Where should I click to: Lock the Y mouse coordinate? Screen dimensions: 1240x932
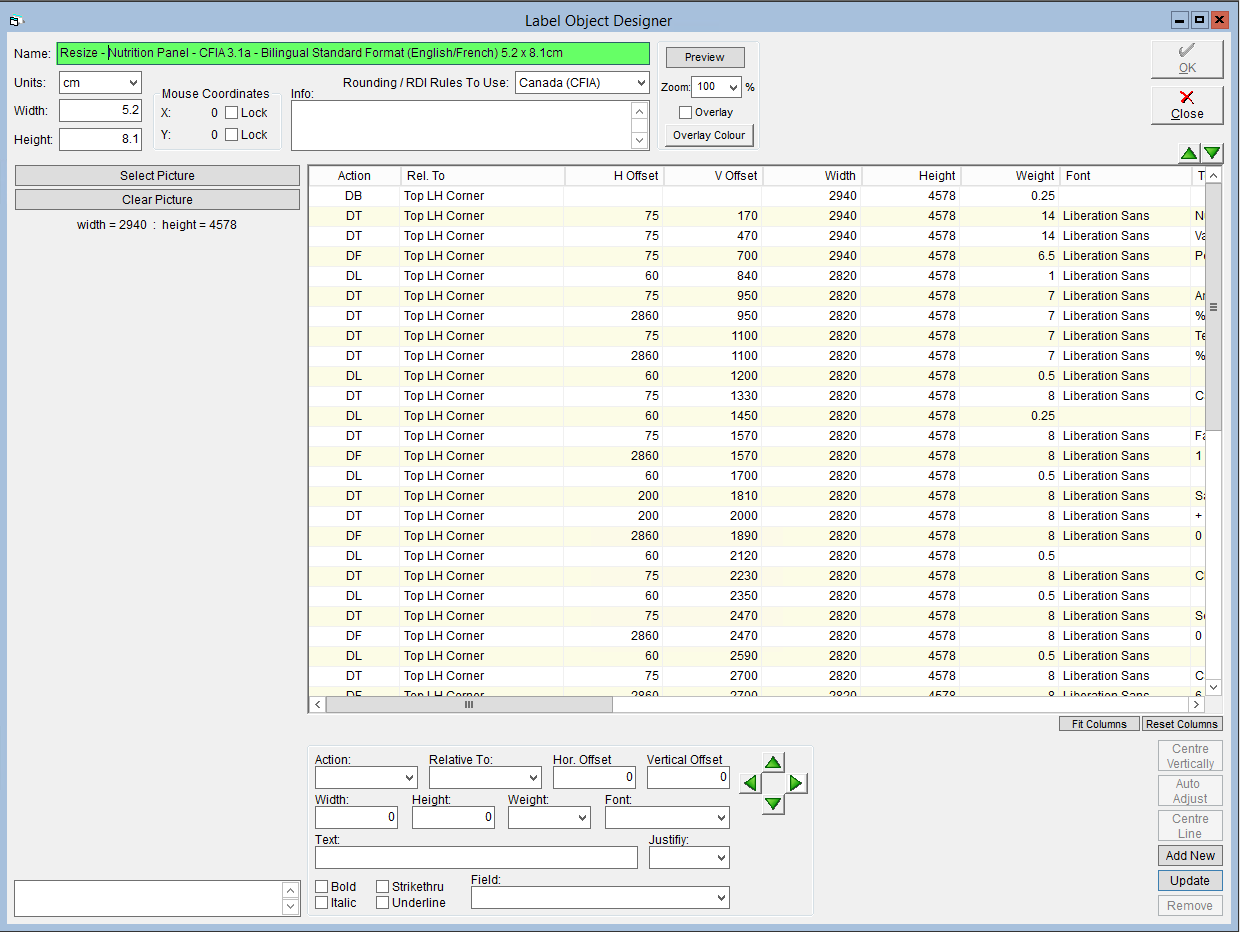(x=231, y=135)
